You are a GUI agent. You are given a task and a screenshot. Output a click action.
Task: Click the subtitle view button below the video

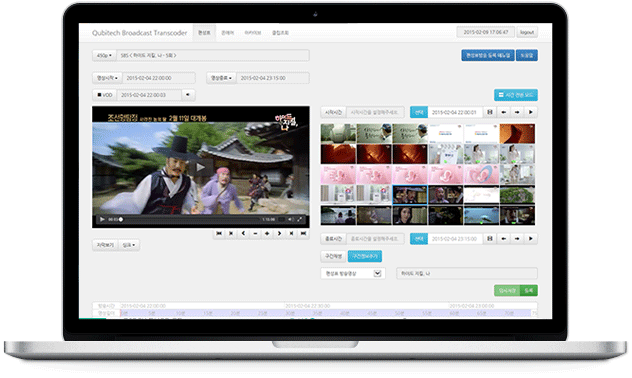(105, 245)
